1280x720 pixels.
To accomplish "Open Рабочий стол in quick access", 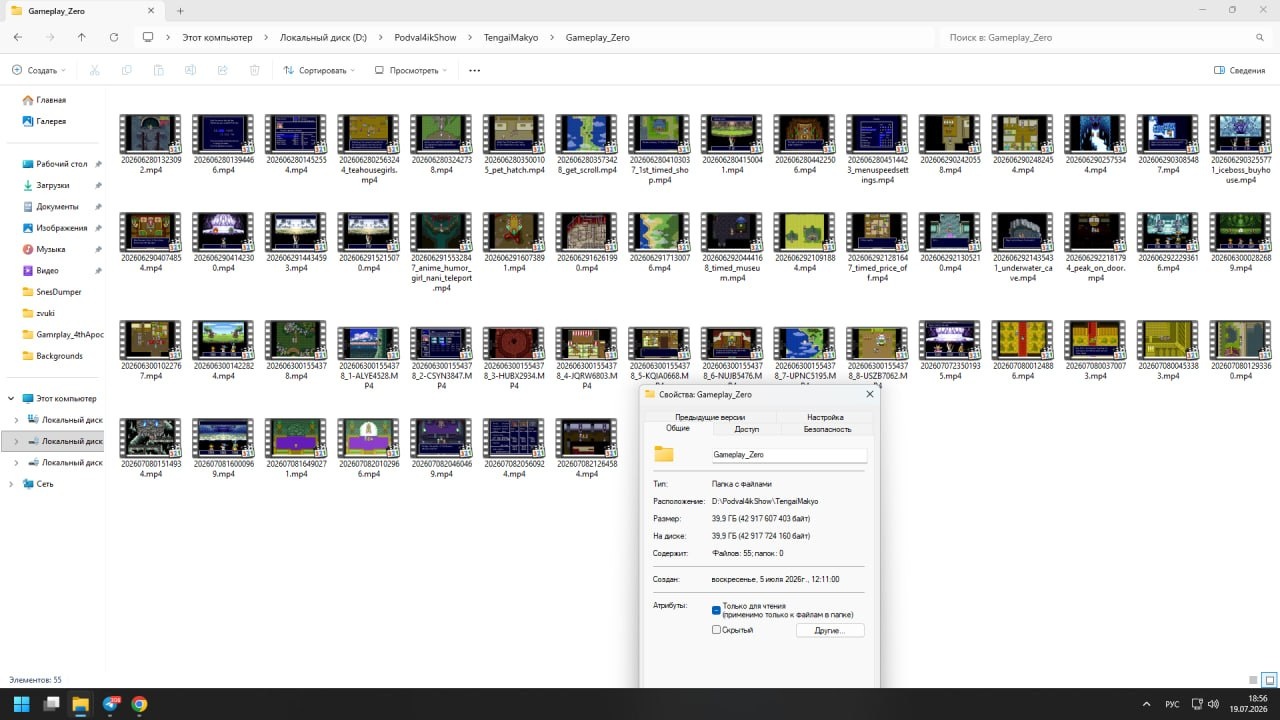I will (62, 164).
